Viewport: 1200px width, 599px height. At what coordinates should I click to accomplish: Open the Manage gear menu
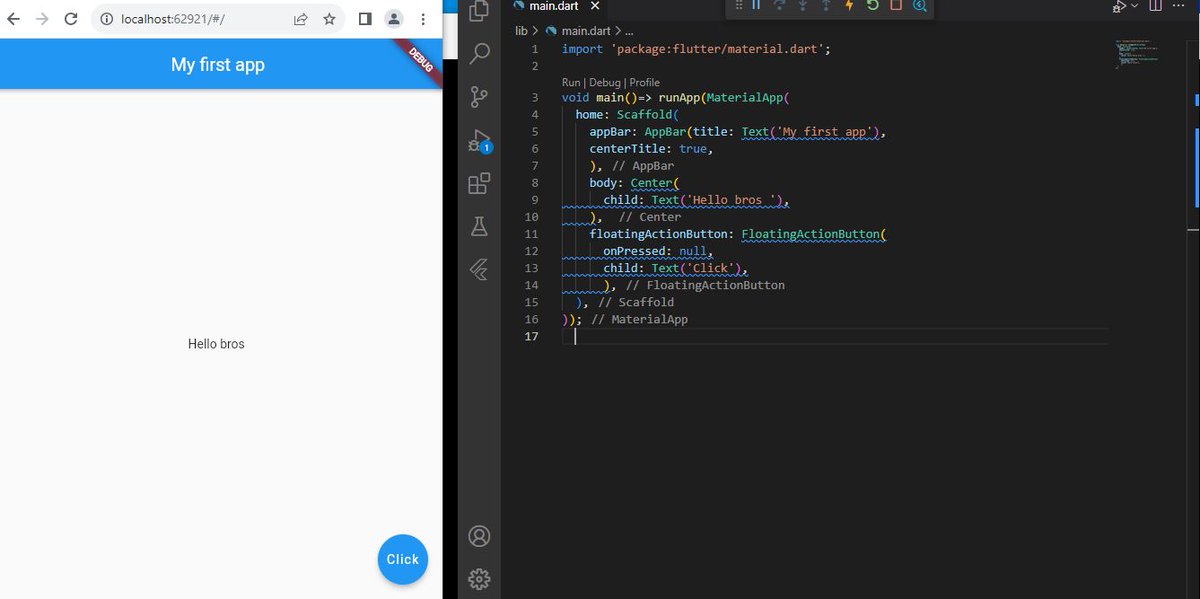(x=479, y=579)
